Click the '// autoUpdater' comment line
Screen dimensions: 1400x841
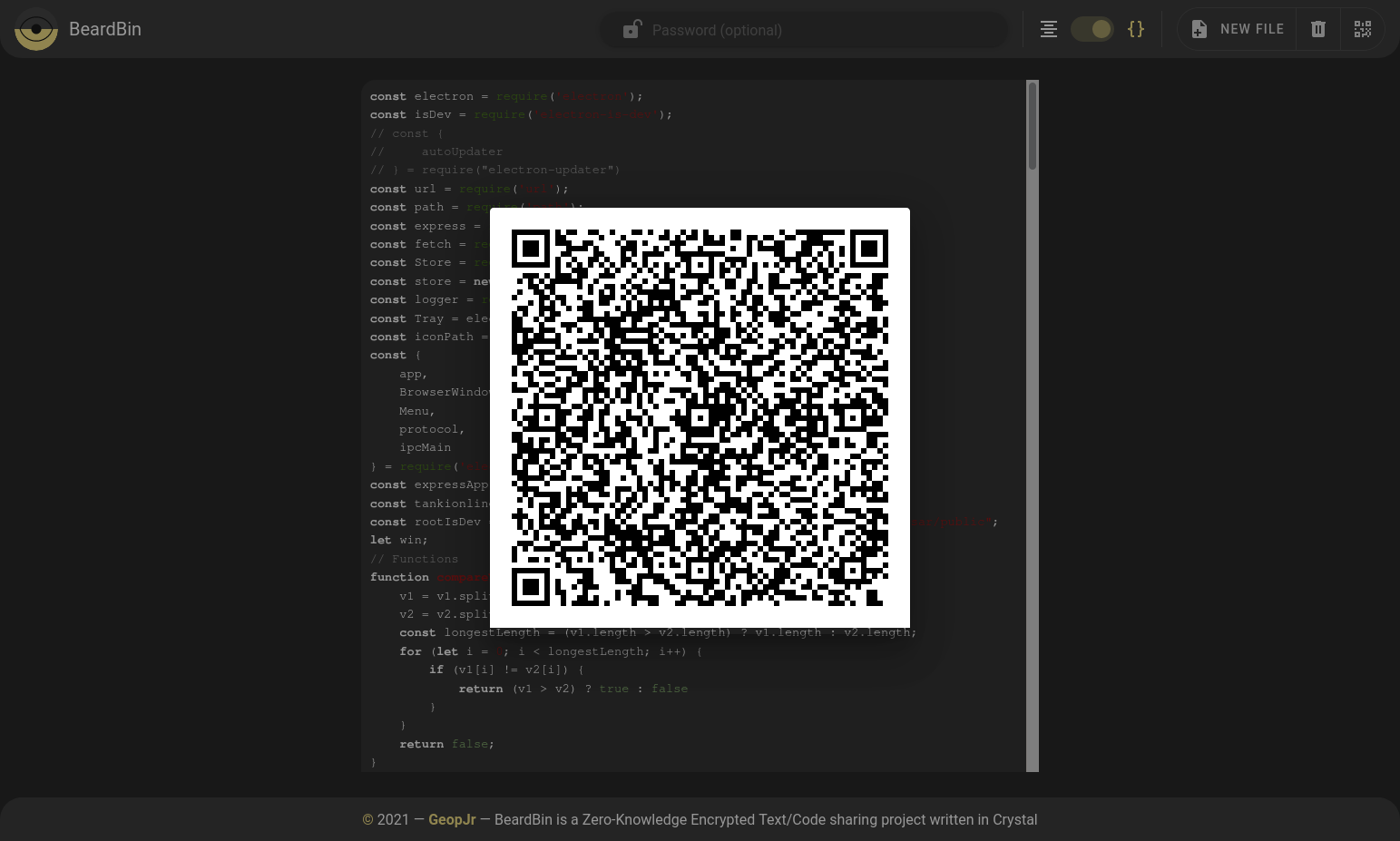[x=436, y=152]
